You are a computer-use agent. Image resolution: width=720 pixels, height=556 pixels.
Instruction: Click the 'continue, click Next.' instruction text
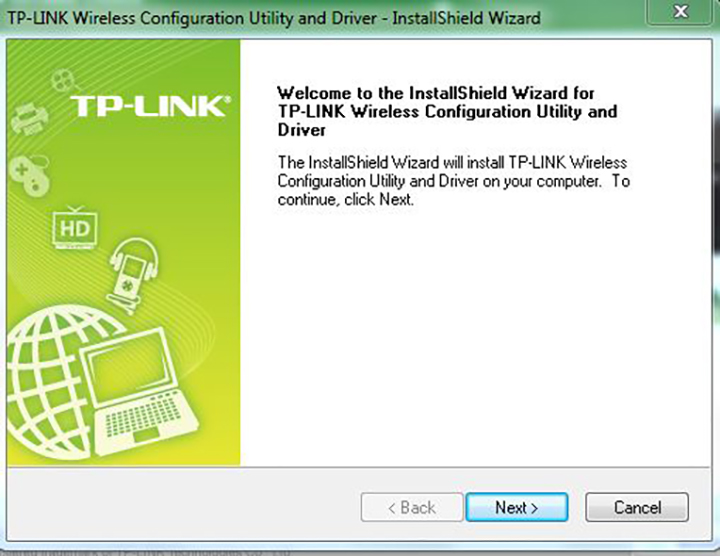(x=346, y=200)
